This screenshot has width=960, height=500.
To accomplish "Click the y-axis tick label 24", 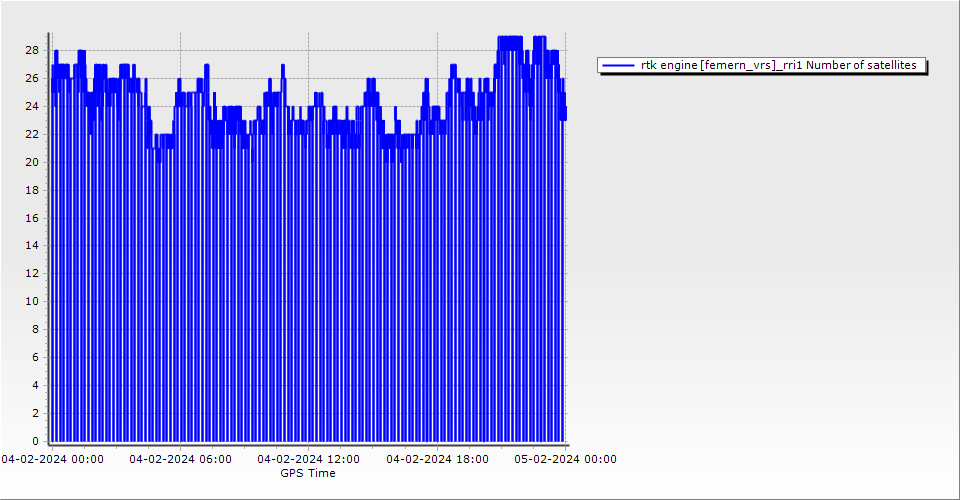I will point(32,106).
